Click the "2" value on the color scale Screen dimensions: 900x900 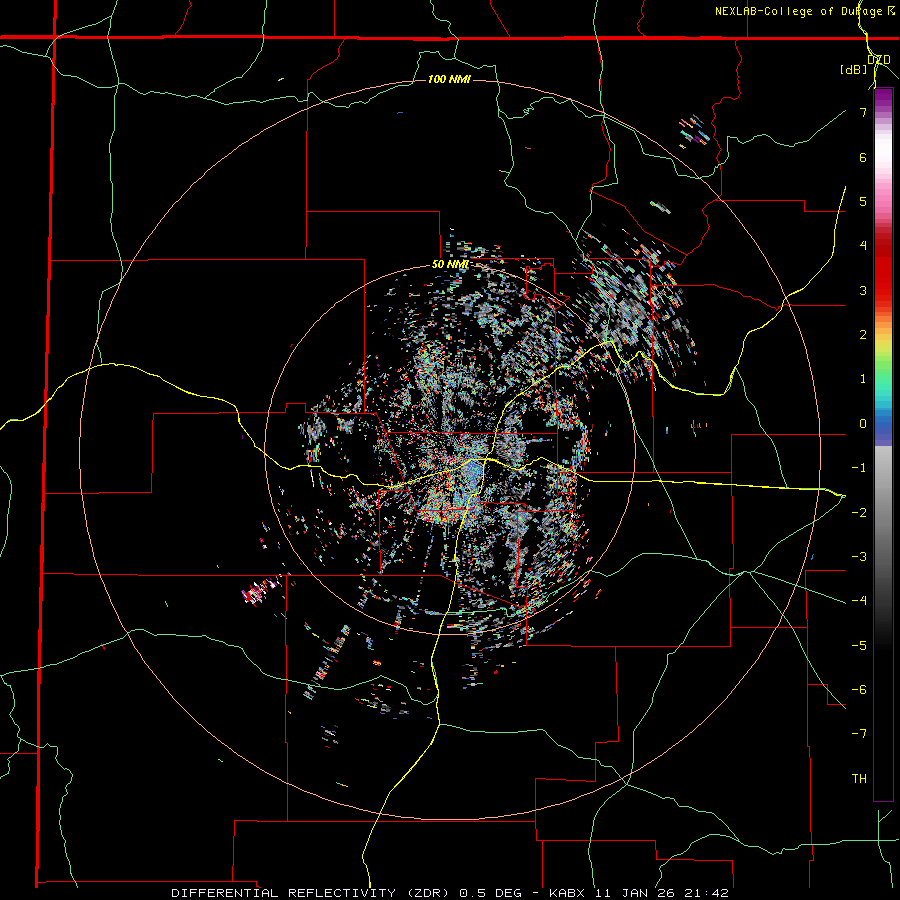pyautogui.click(x=863, y=335)
